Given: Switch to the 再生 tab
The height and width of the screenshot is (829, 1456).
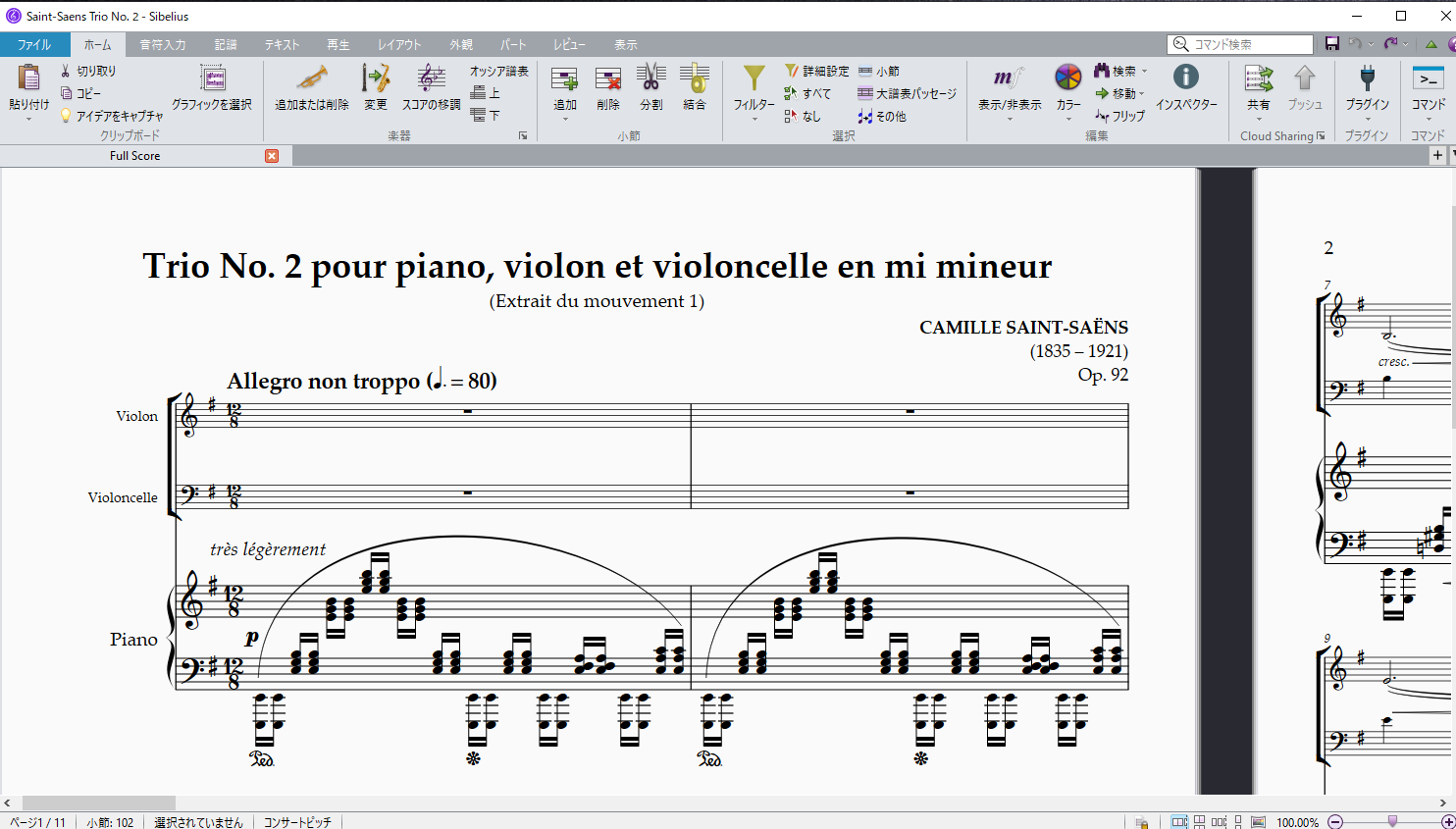Looking at the screenshot, I should (x=338, y=44).
